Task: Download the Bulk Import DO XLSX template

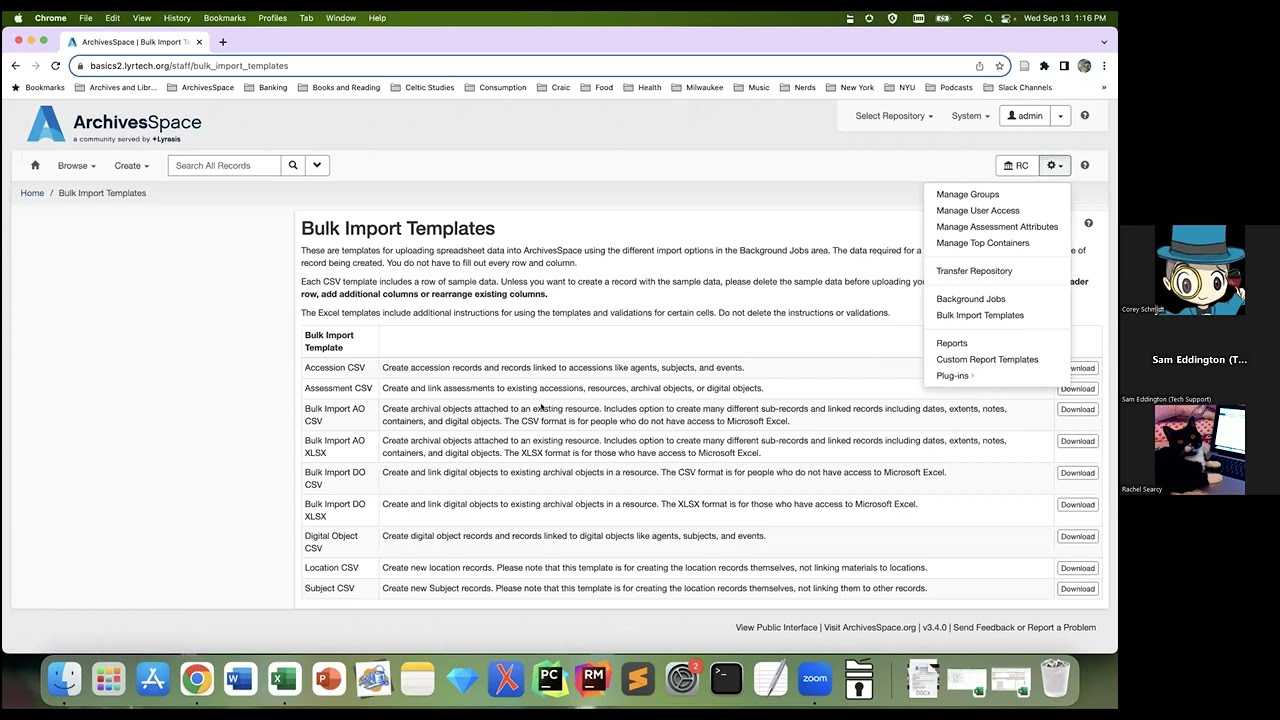Action: tap(1077, 505)
